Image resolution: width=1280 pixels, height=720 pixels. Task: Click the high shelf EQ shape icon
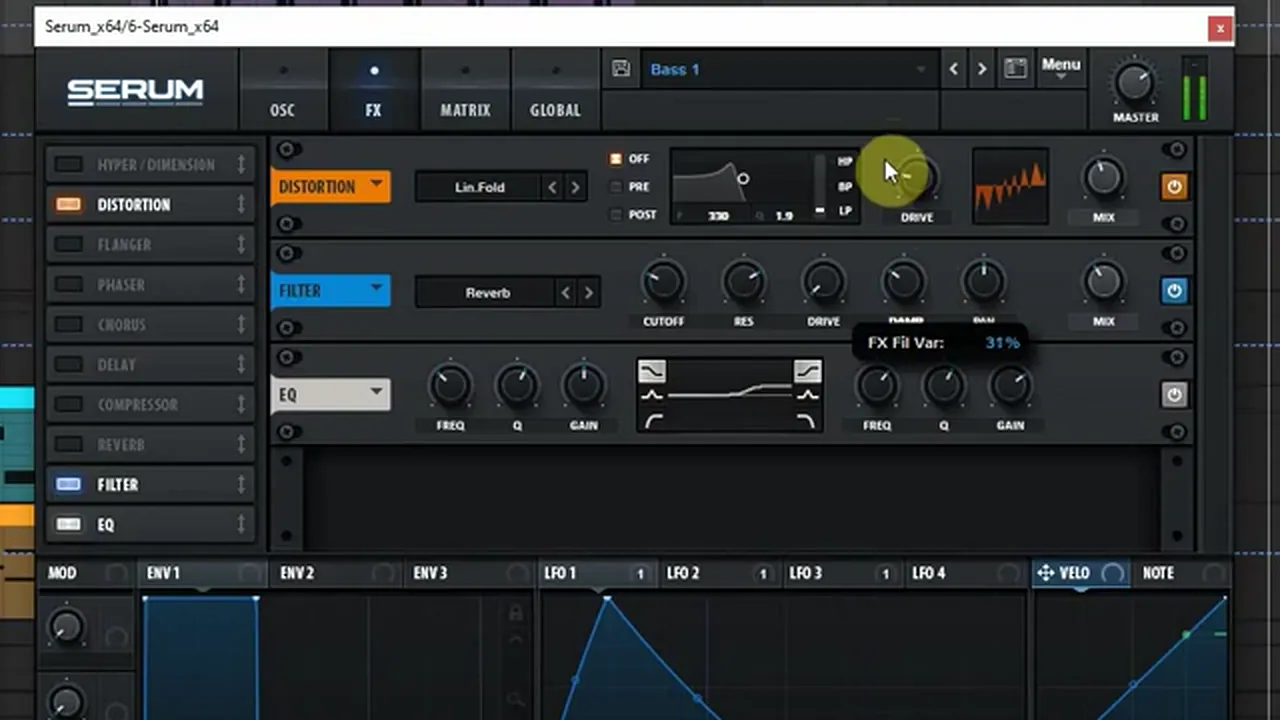coord(807,372)
